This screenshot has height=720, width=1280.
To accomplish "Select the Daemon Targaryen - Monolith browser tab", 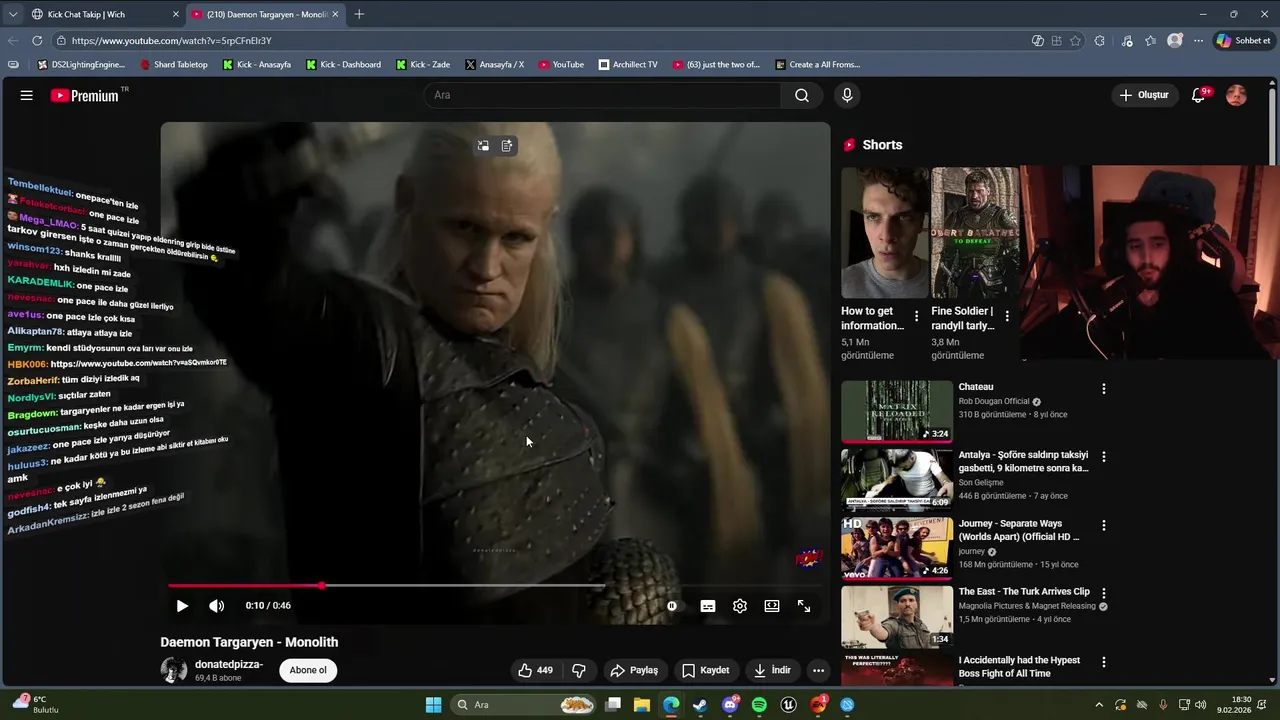I will (x=265, y=14).
